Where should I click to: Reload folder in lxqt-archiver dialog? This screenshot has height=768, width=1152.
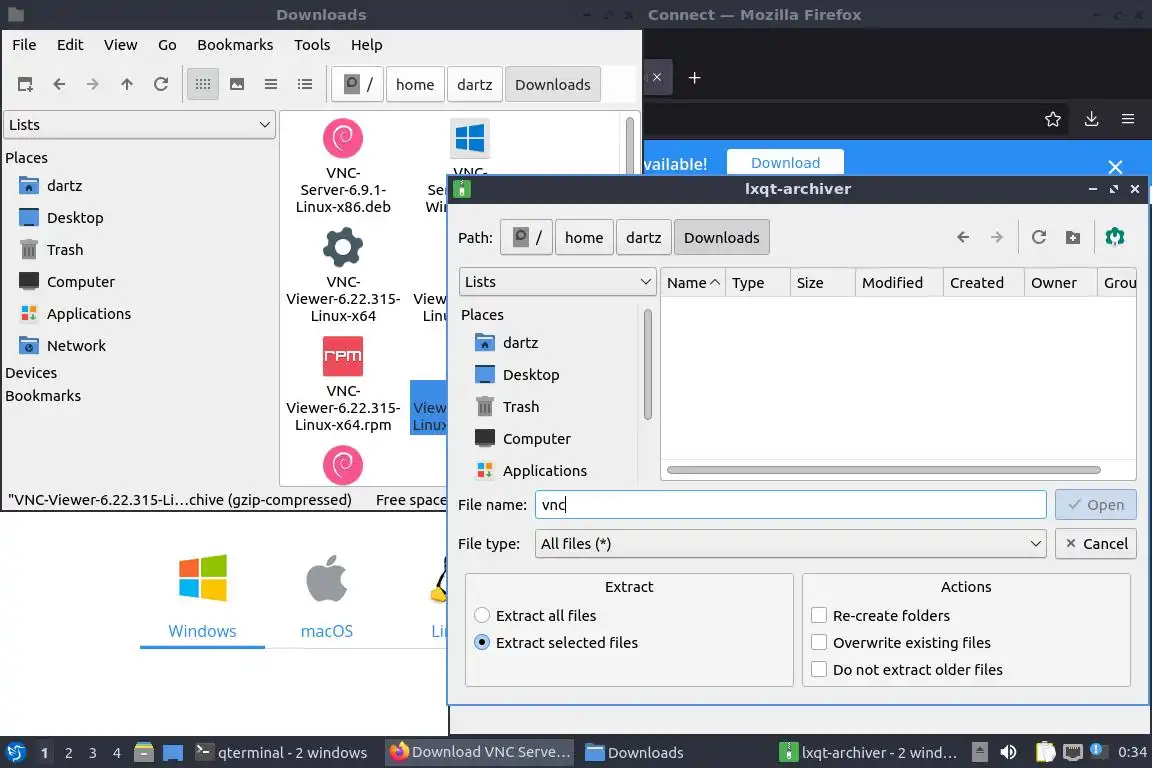(x=1038, y=237)
